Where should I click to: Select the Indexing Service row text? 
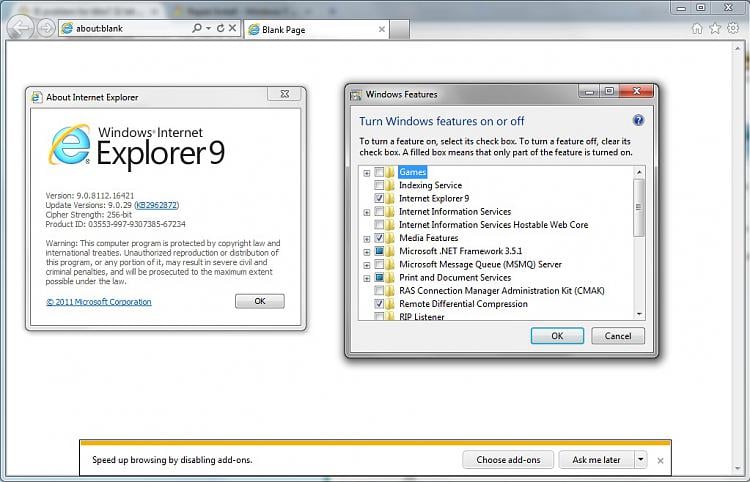[x=430, y=185]
